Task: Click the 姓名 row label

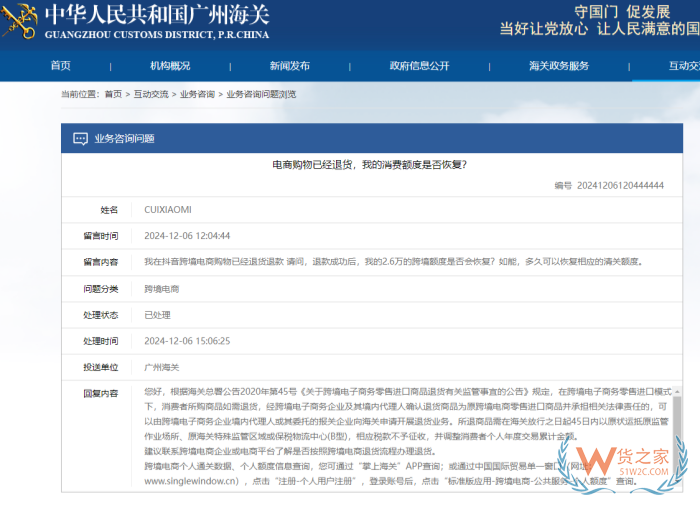Action: pos(109,210)
